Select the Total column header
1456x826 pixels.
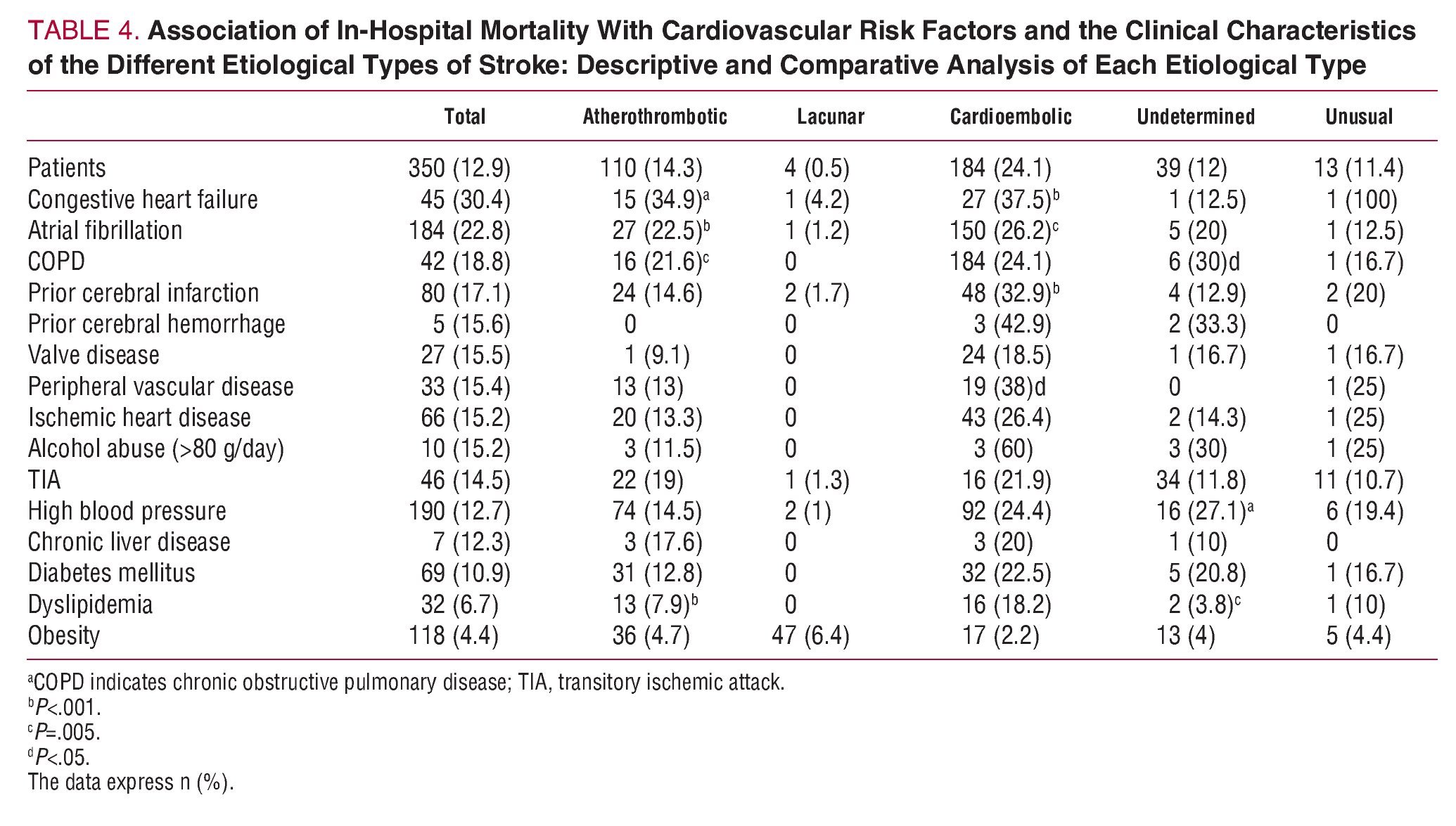(464, 117)
